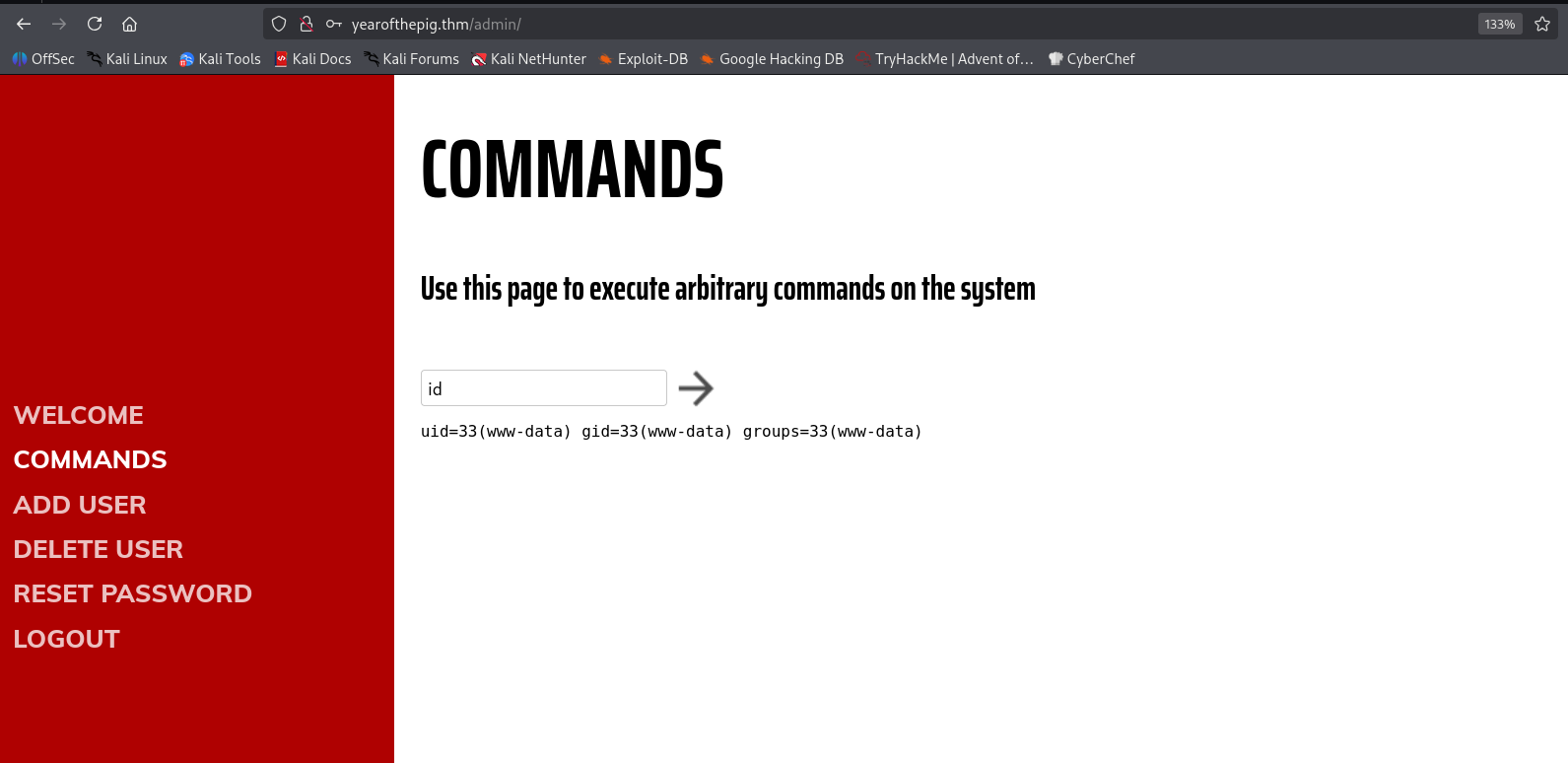Log out of the admin panel
The height and width of the screenshot is (763, 1568).
[67, 639]
